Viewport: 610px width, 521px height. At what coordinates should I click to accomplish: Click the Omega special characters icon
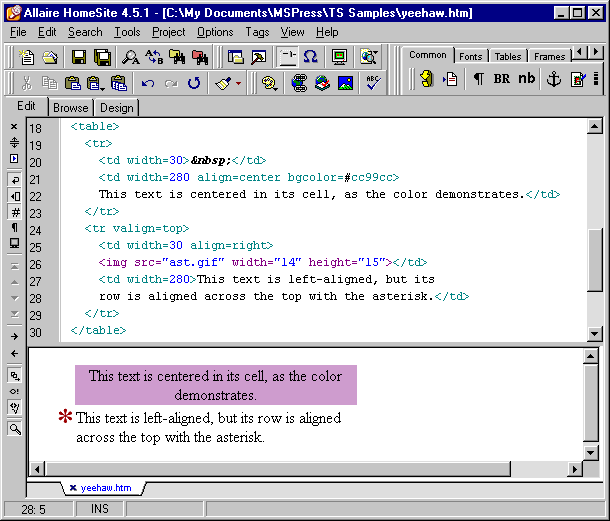[x=310, y=58]
